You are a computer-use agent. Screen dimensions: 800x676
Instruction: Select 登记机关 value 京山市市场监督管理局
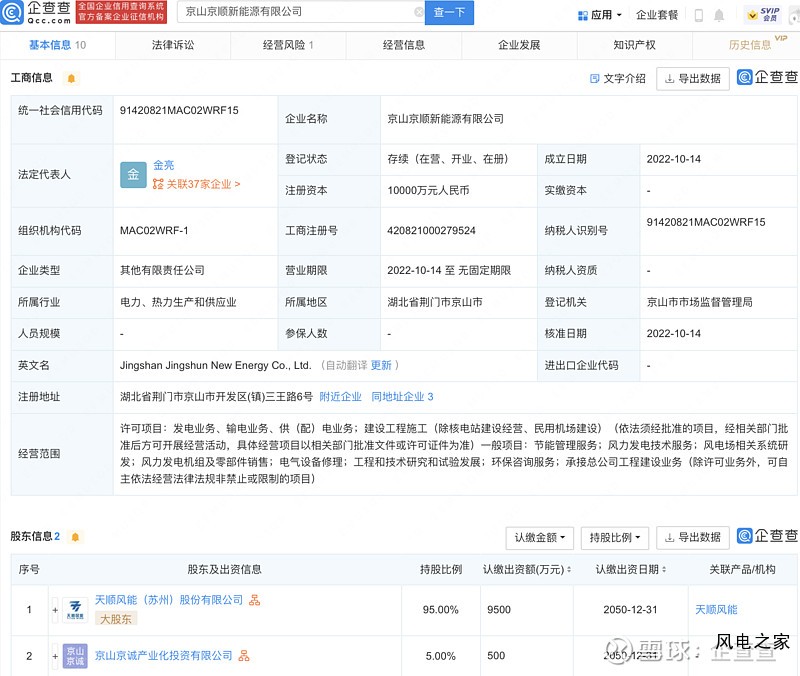tap(699, 302)
